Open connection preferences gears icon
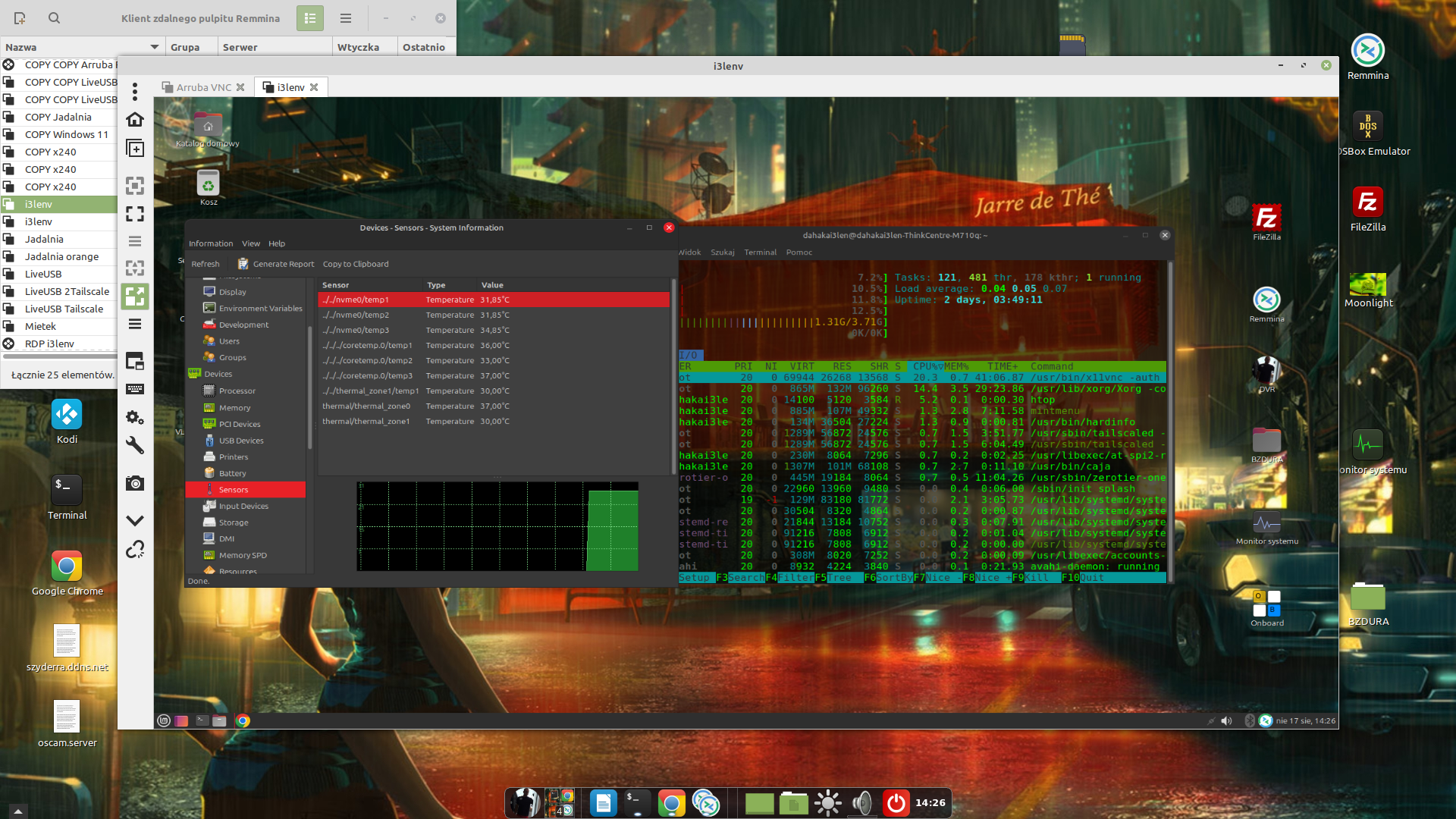1456x819 pixels. 135,417
